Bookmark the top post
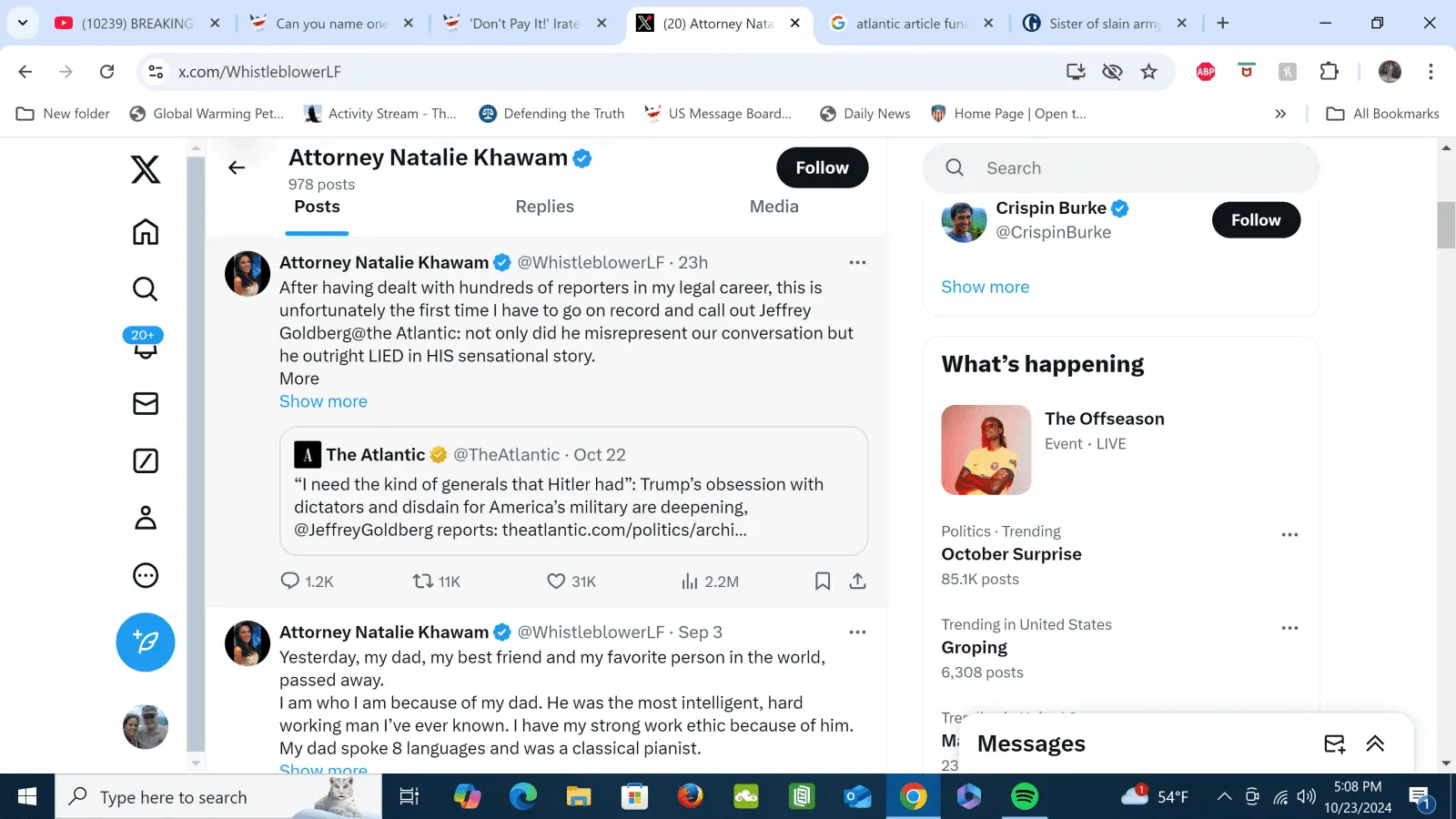Viewport: 1456px width, 819px height. pos(823,581)
